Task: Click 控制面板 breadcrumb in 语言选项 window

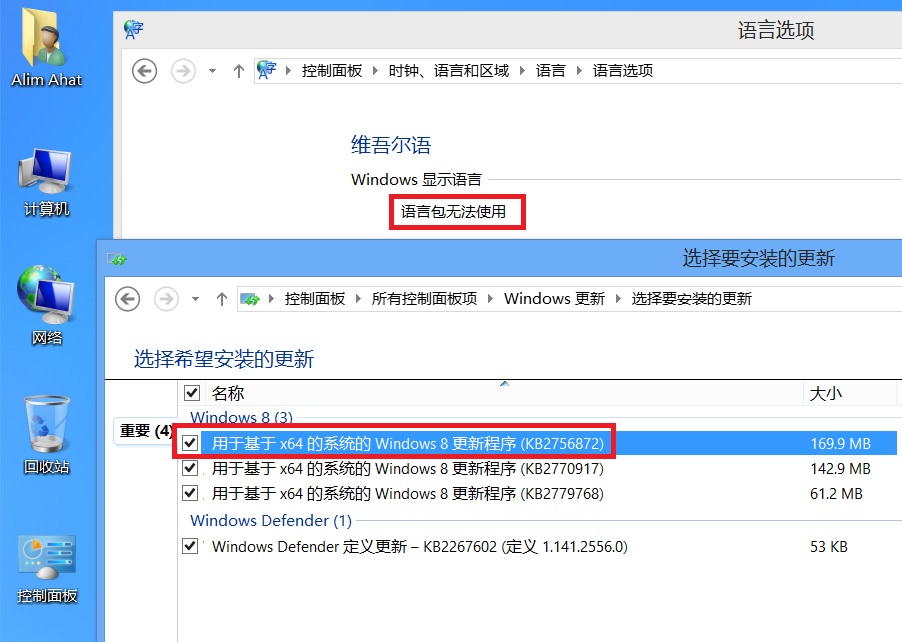Action: click(x=331, y=71)
